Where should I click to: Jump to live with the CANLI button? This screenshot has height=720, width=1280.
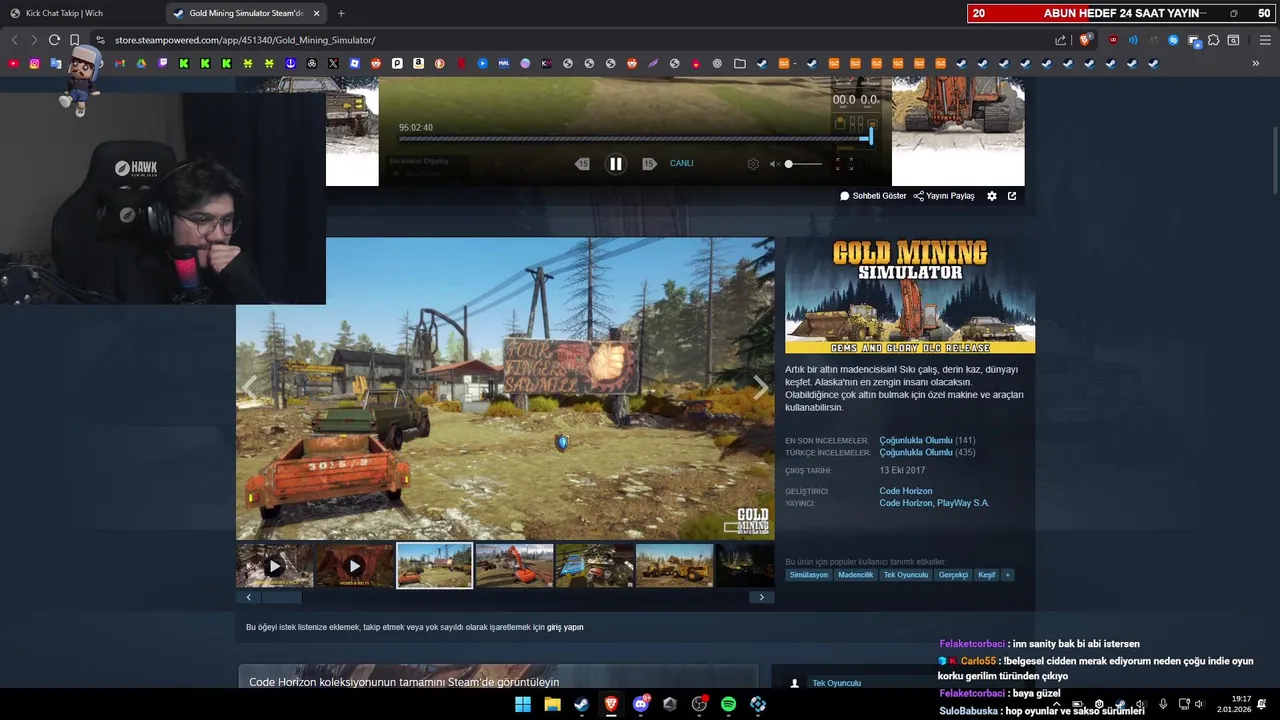[x=681, y=164]
